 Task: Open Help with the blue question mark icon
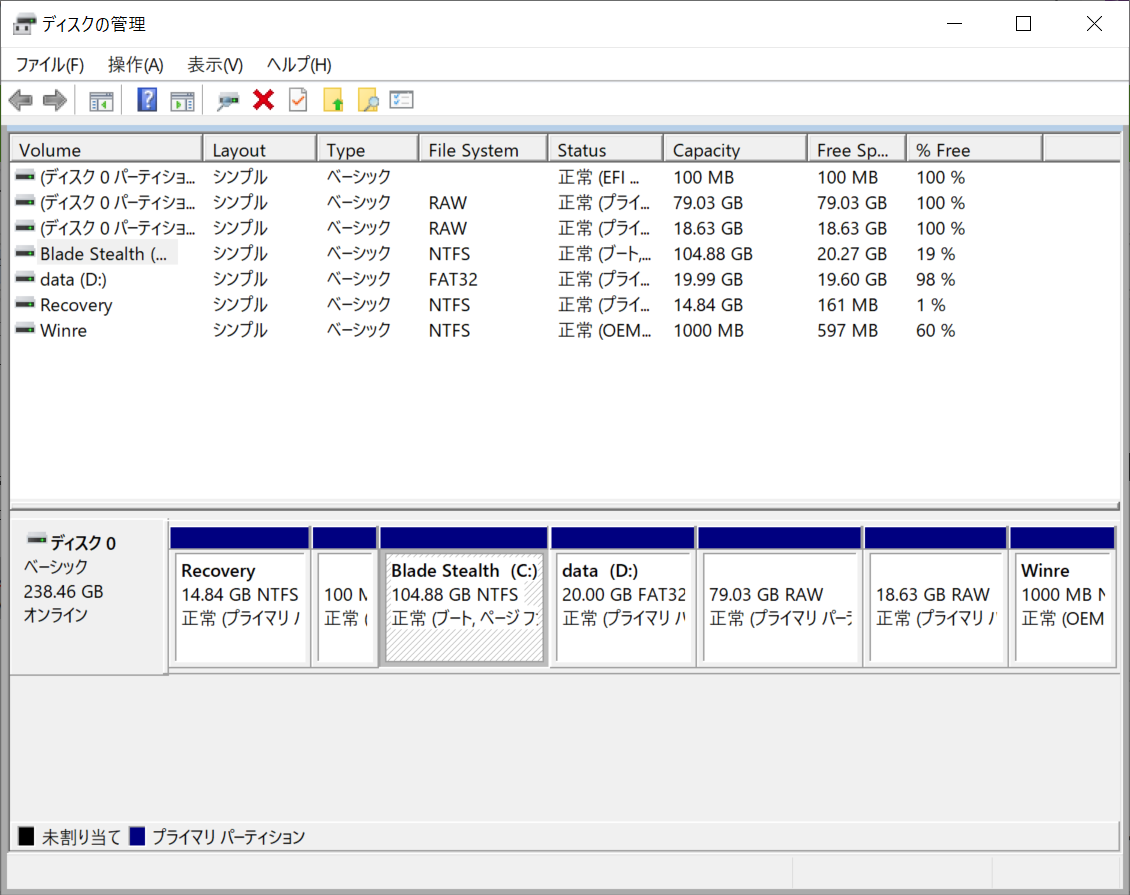click(x=147, y=99)
